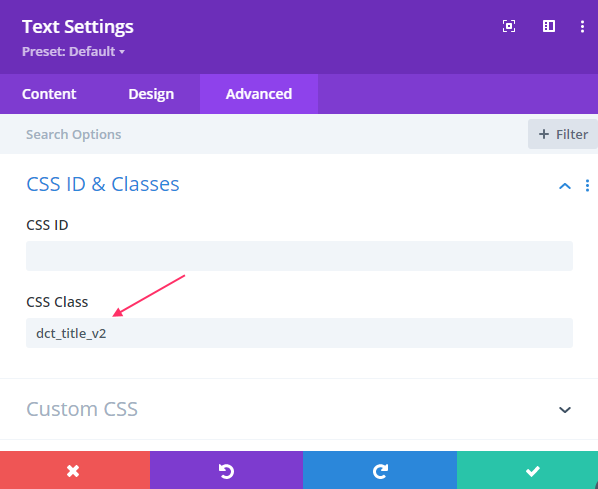
Task: Discard changes with the red X button
Action: [x=75, y=470]
